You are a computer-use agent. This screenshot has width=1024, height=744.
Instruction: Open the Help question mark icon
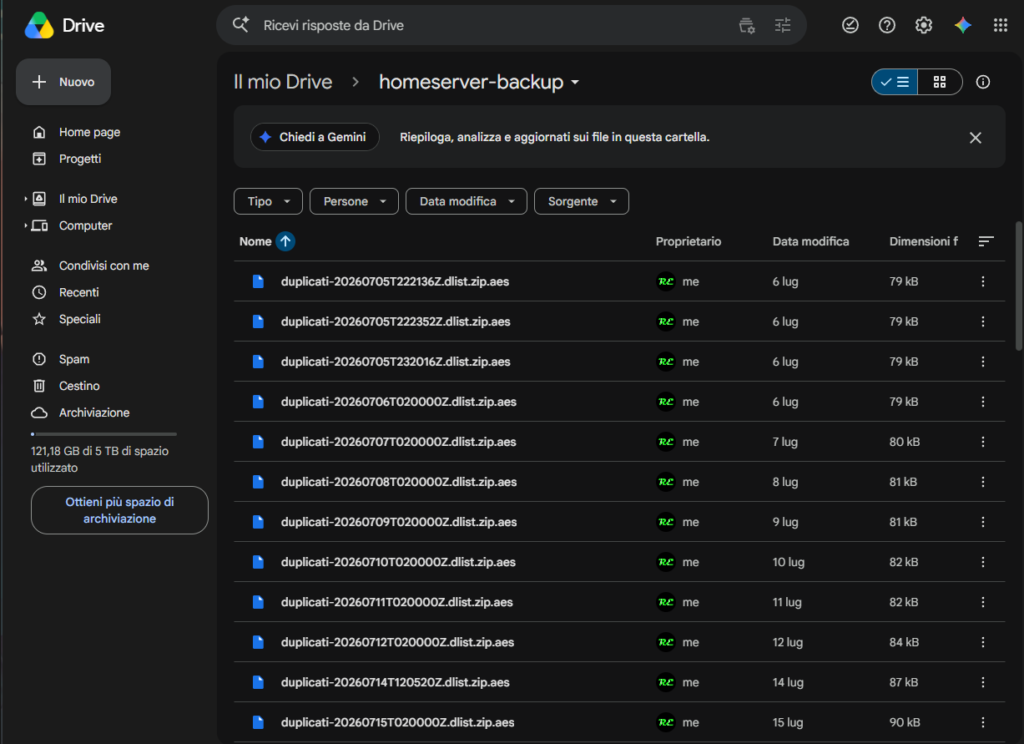click(x=886, y=25)
